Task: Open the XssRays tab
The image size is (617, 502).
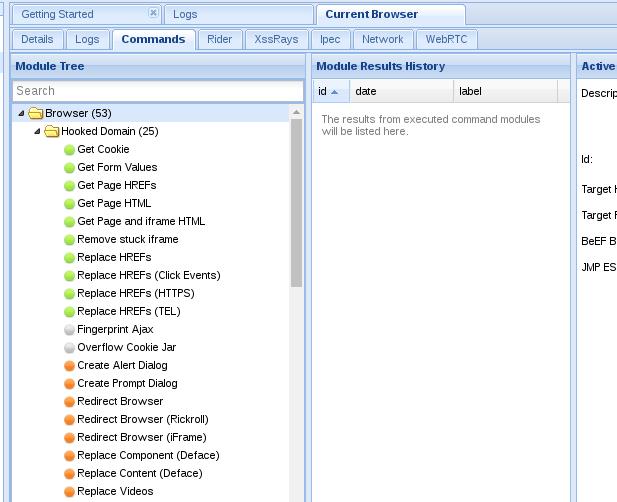Action: click(276, 40)
